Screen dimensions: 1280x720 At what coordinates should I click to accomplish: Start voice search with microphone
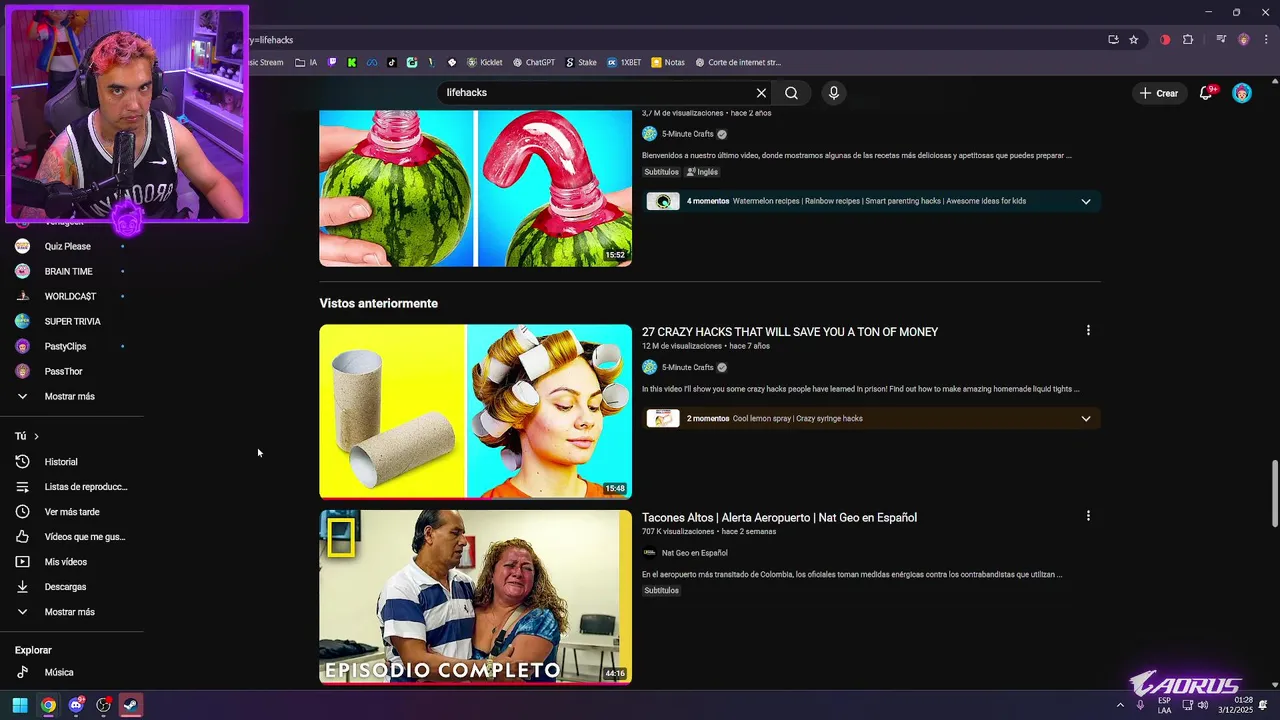point(834,93)
